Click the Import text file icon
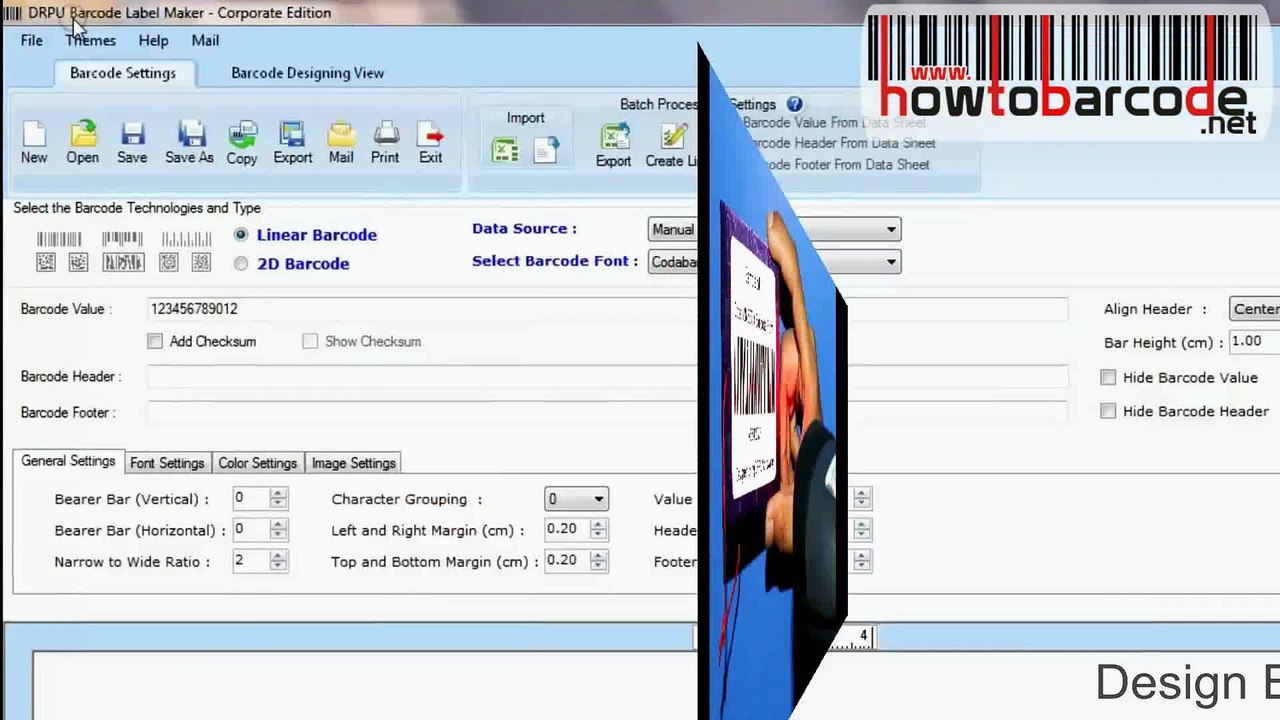This screenshot has height=720, width=1280. point(546,150)
